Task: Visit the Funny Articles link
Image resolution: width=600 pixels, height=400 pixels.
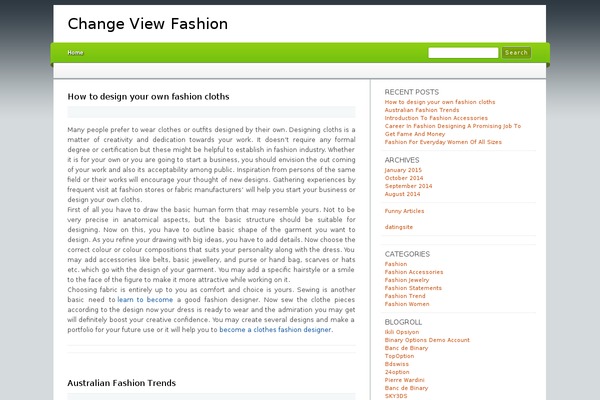Action: click(404, 211)
